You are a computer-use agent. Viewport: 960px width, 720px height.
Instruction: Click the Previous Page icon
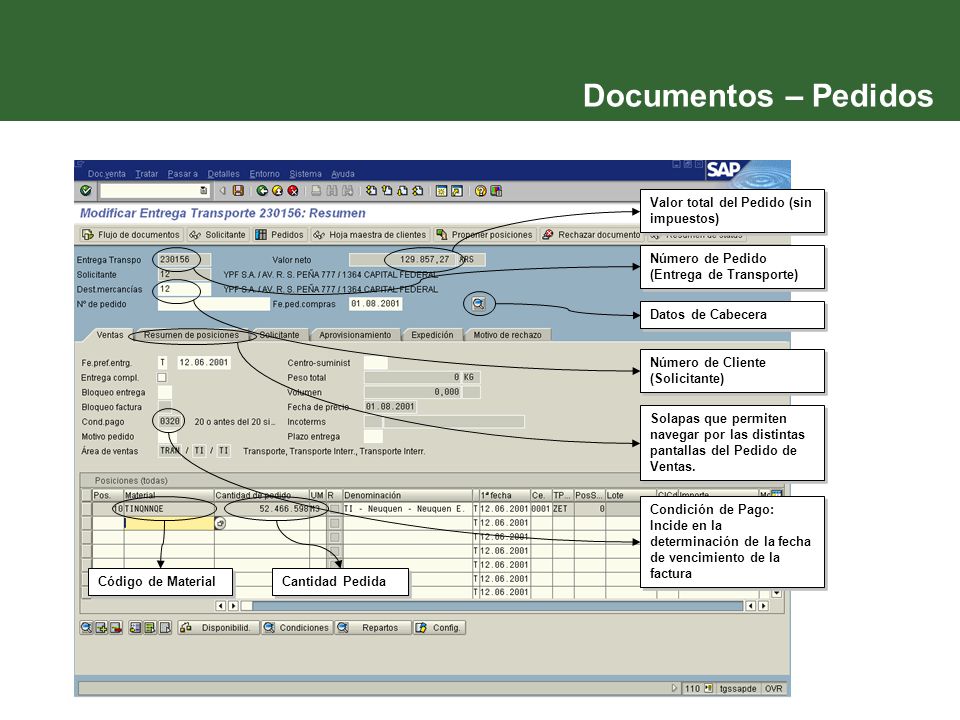tap(386, 191)
